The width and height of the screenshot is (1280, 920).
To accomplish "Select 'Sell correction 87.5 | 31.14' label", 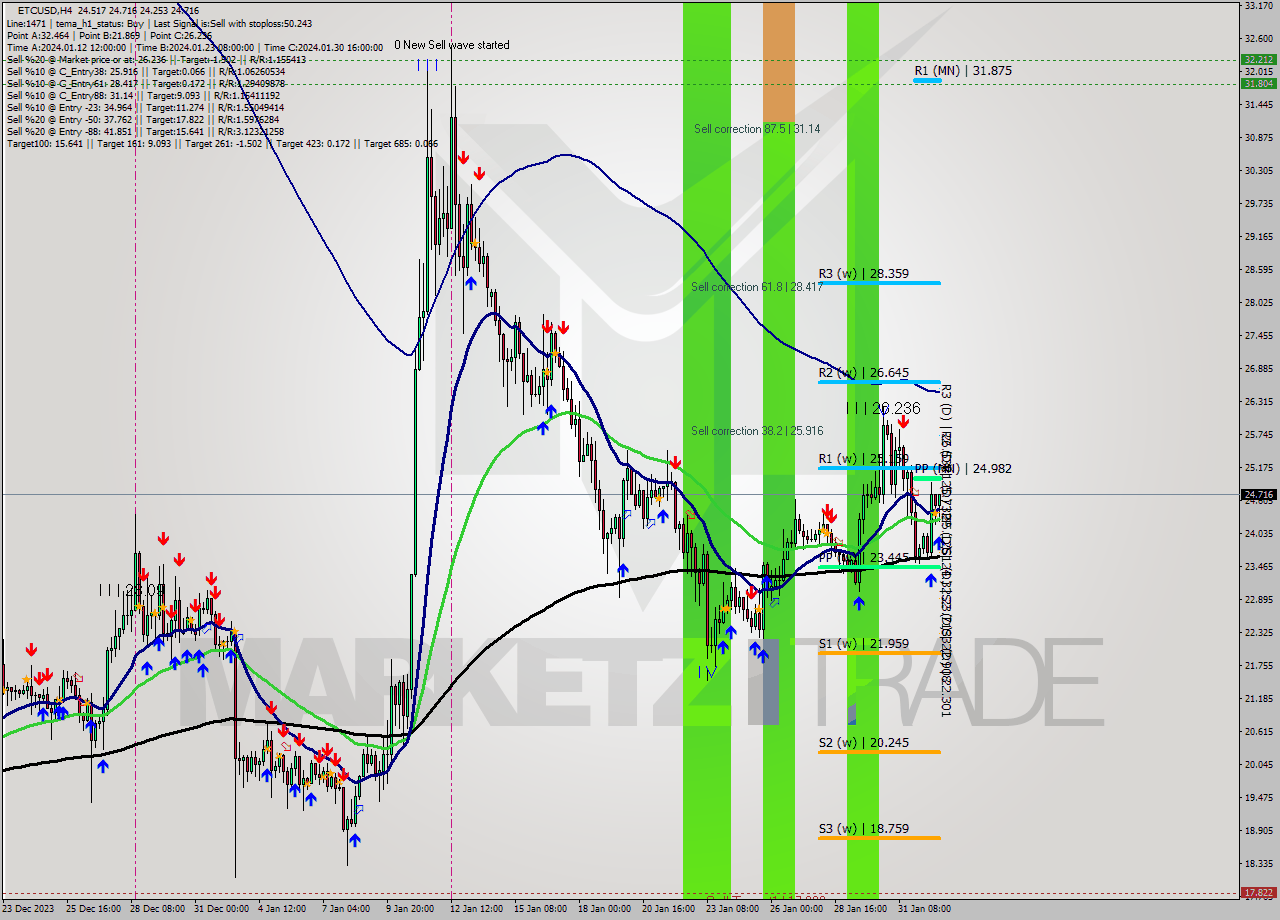I will [757, 129].
